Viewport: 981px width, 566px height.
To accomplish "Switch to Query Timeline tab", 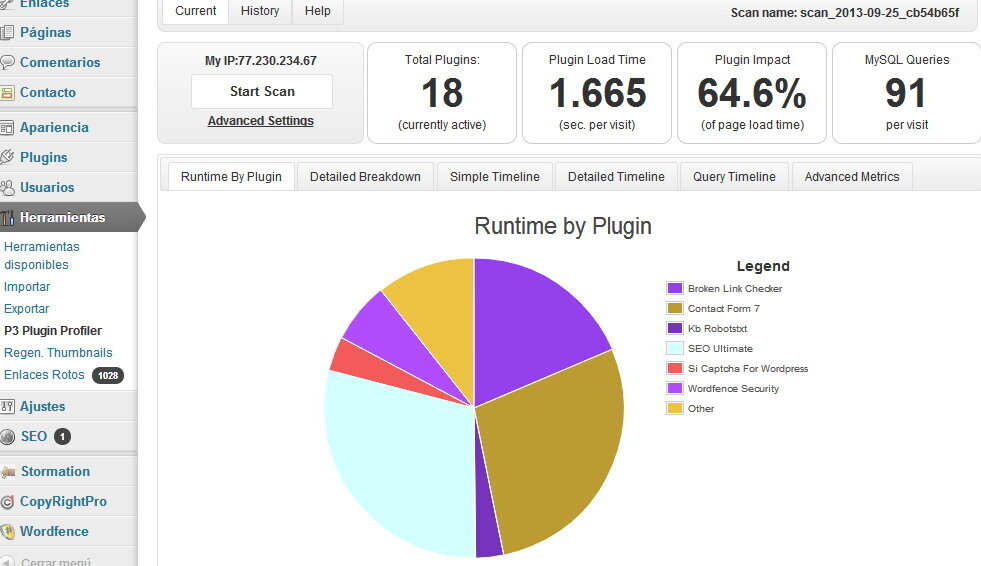I will [x=734, y=176].
